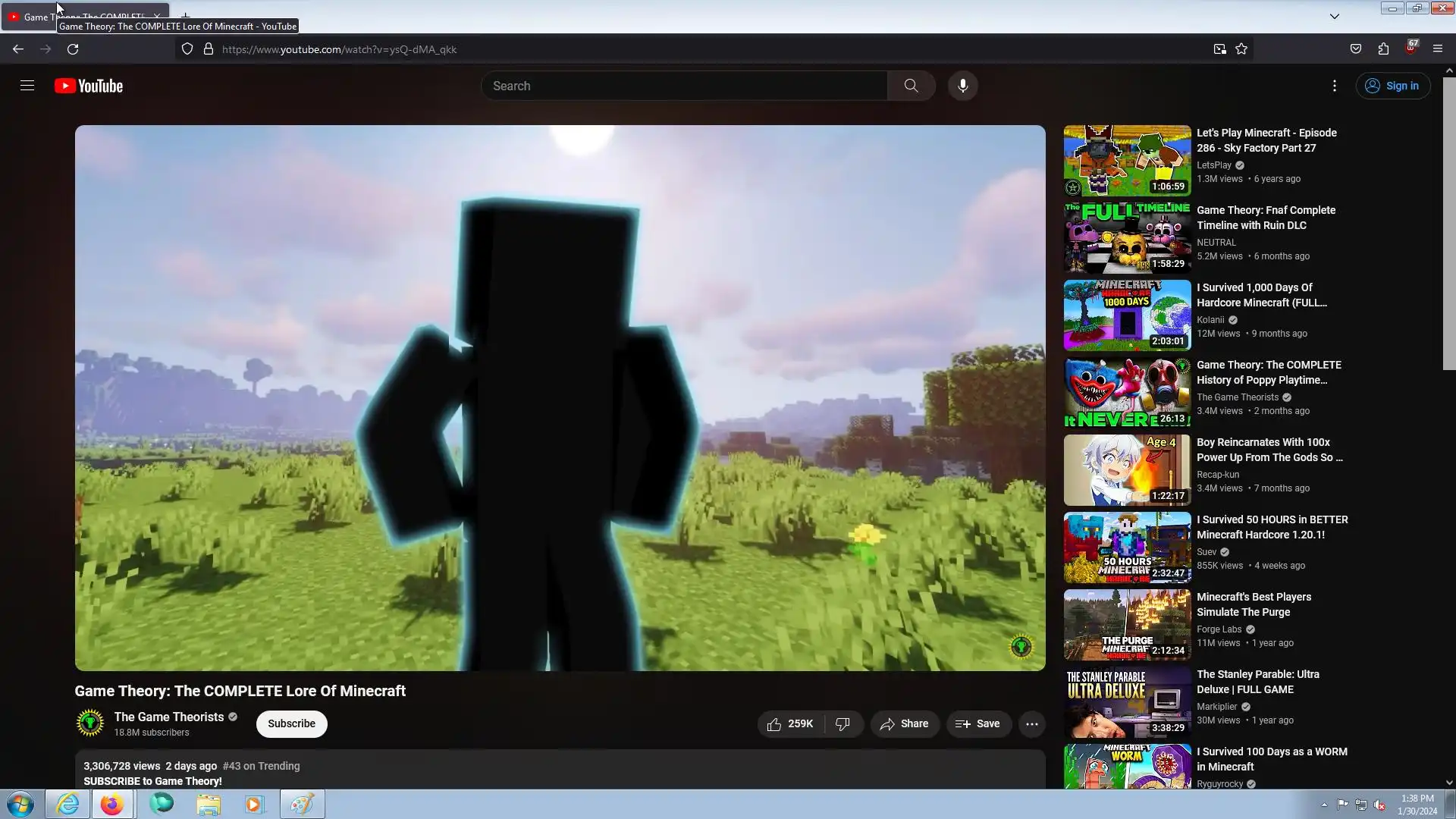This screenshot has width=1456, height=819.
Task: Click in the YouTube search field
Action: tap(682, 86)
